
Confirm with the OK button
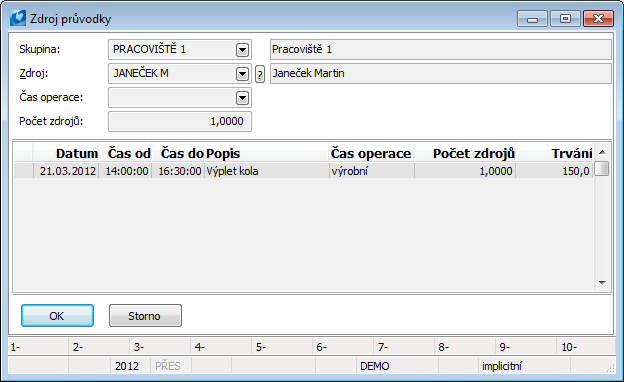pos(57,316)
